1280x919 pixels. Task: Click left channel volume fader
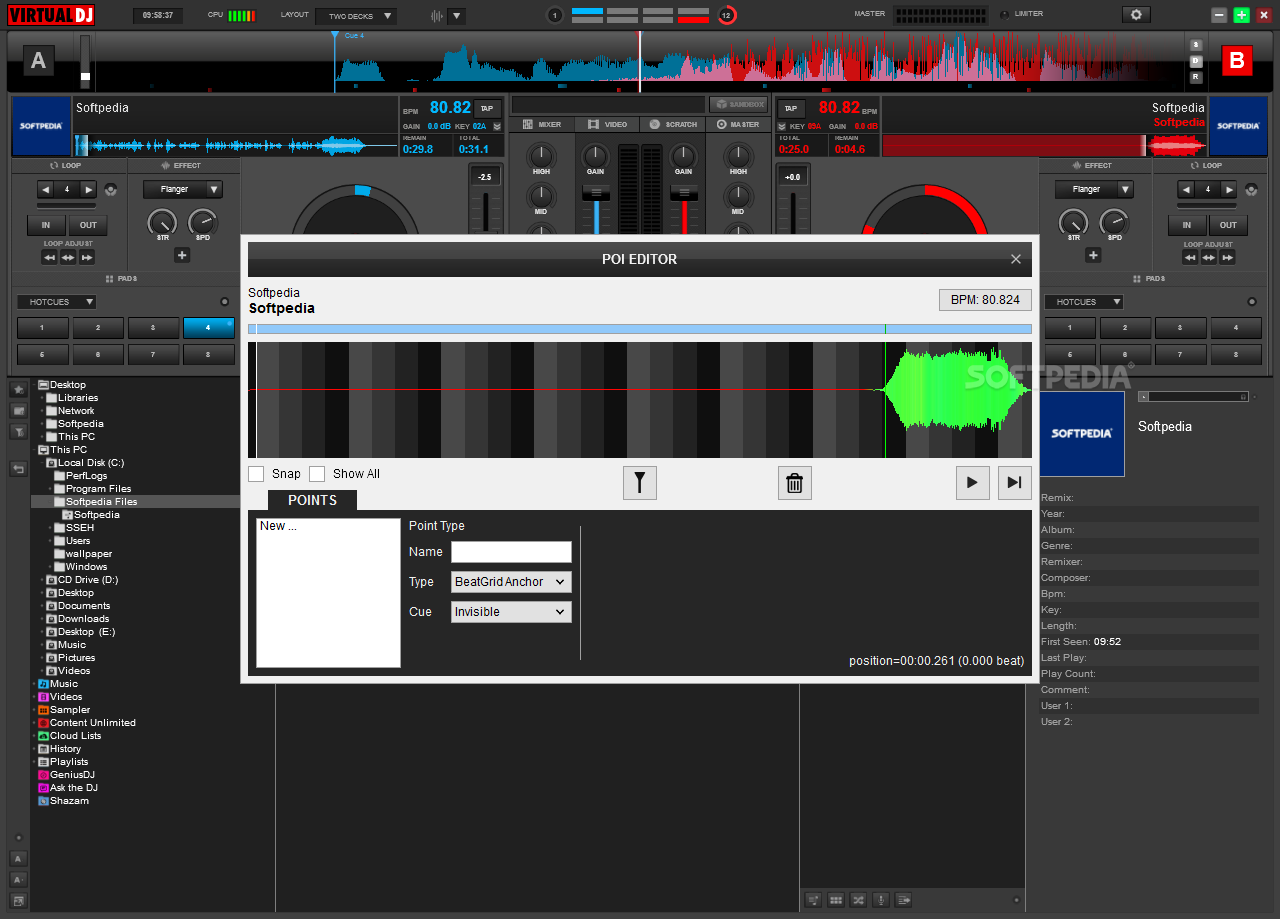click(x=597, y=192)
